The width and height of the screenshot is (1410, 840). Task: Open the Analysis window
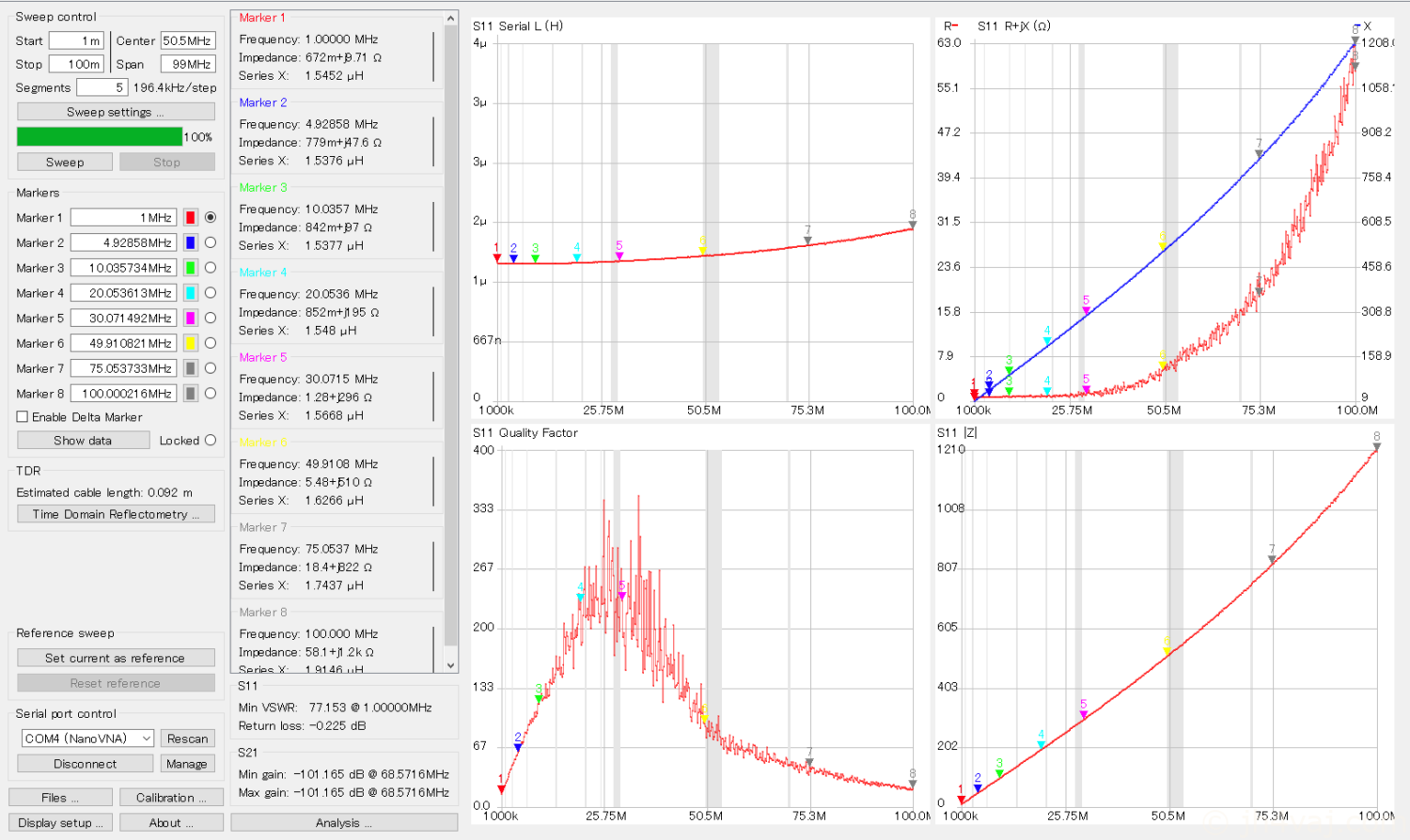(344, 823)
